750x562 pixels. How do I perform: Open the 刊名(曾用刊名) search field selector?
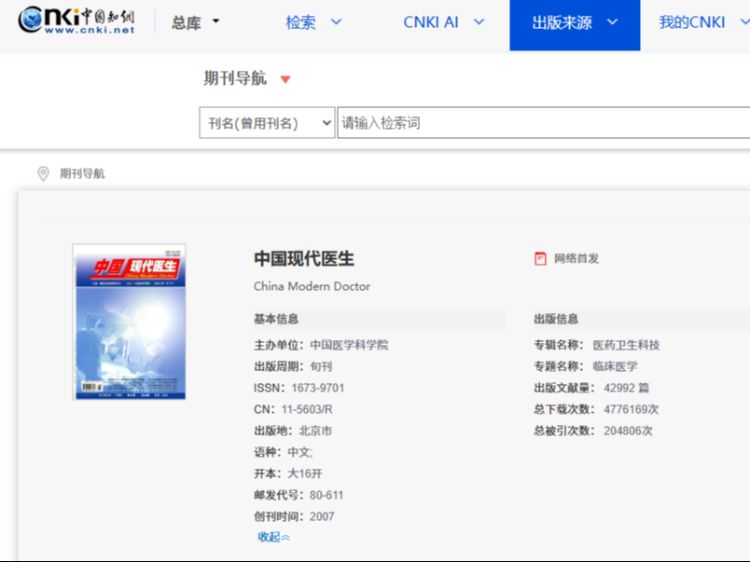[267, 123]
